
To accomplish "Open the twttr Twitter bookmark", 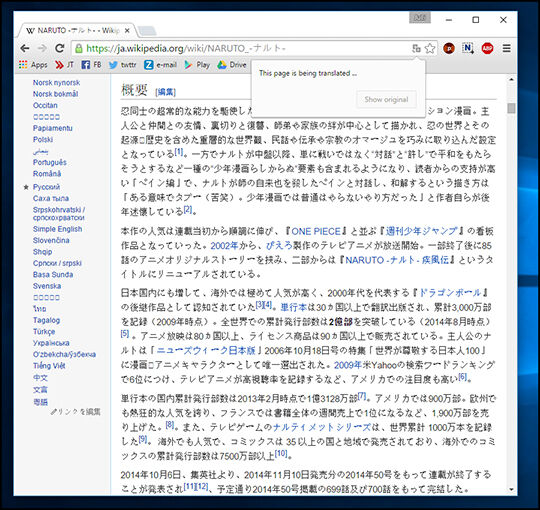I will pyautogui.click(x=123, y=65).
